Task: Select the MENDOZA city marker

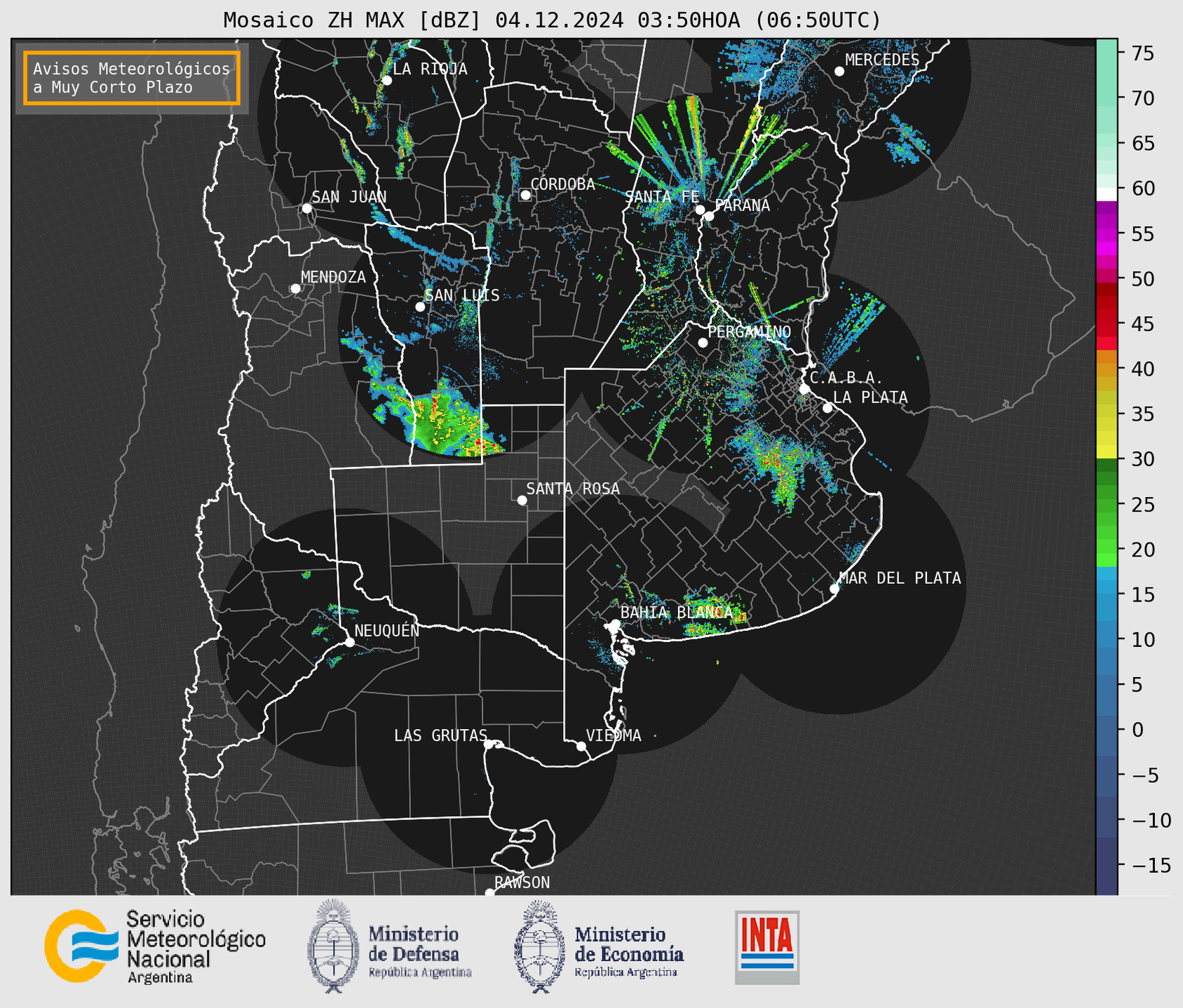Action: 295,289
